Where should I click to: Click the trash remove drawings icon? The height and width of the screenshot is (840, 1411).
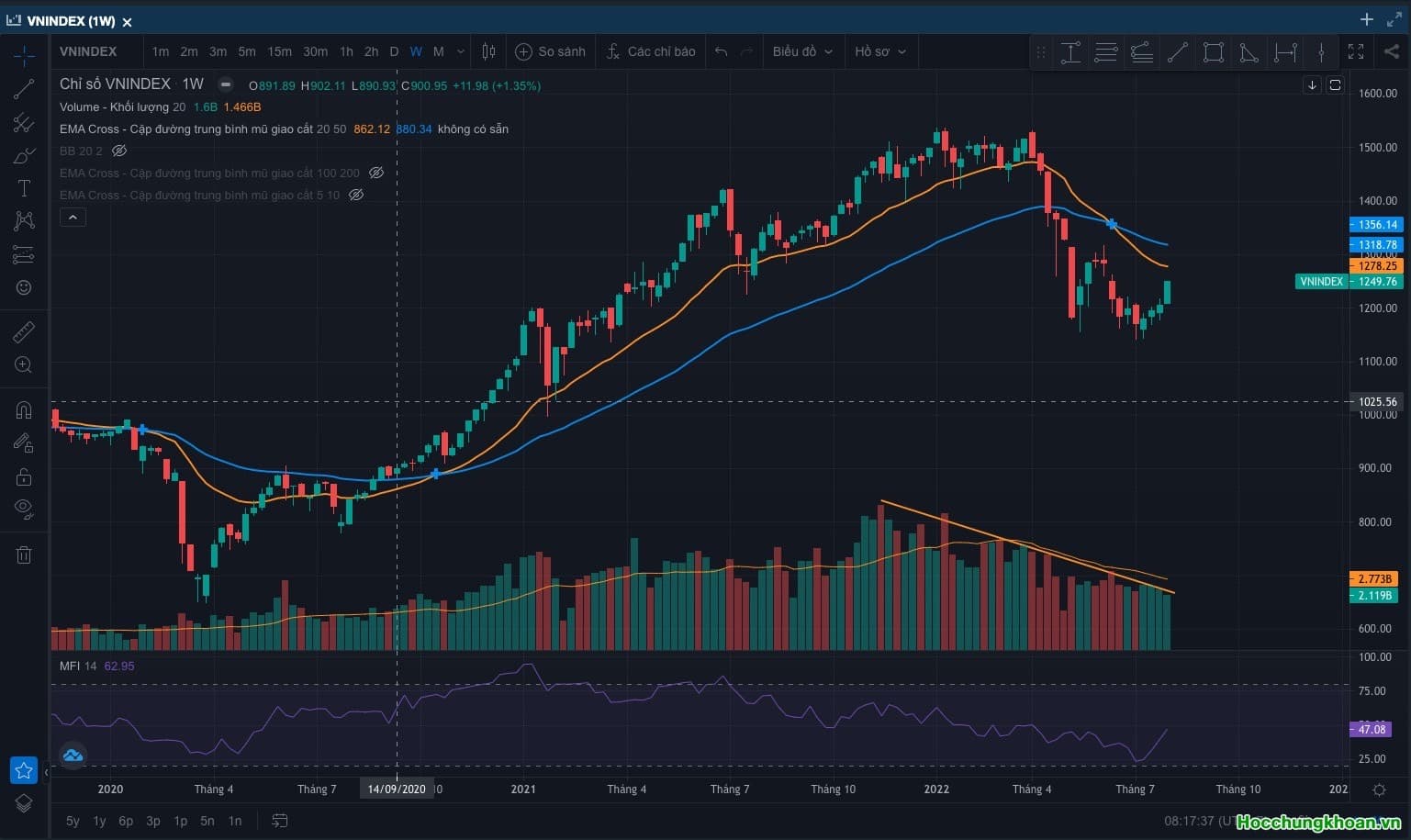pos(24,554)
